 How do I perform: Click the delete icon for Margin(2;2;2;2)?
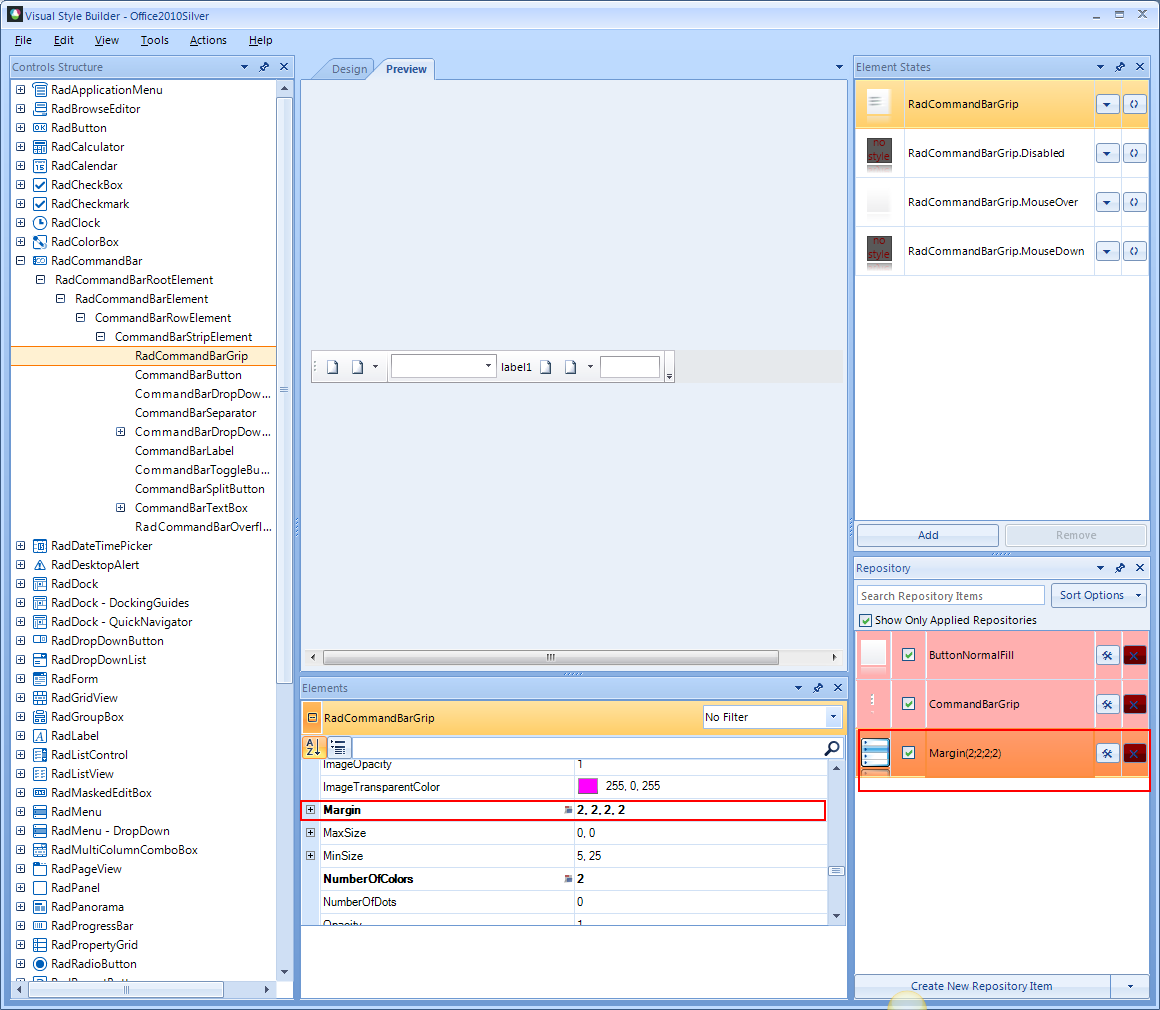[x=1134, y=753]
